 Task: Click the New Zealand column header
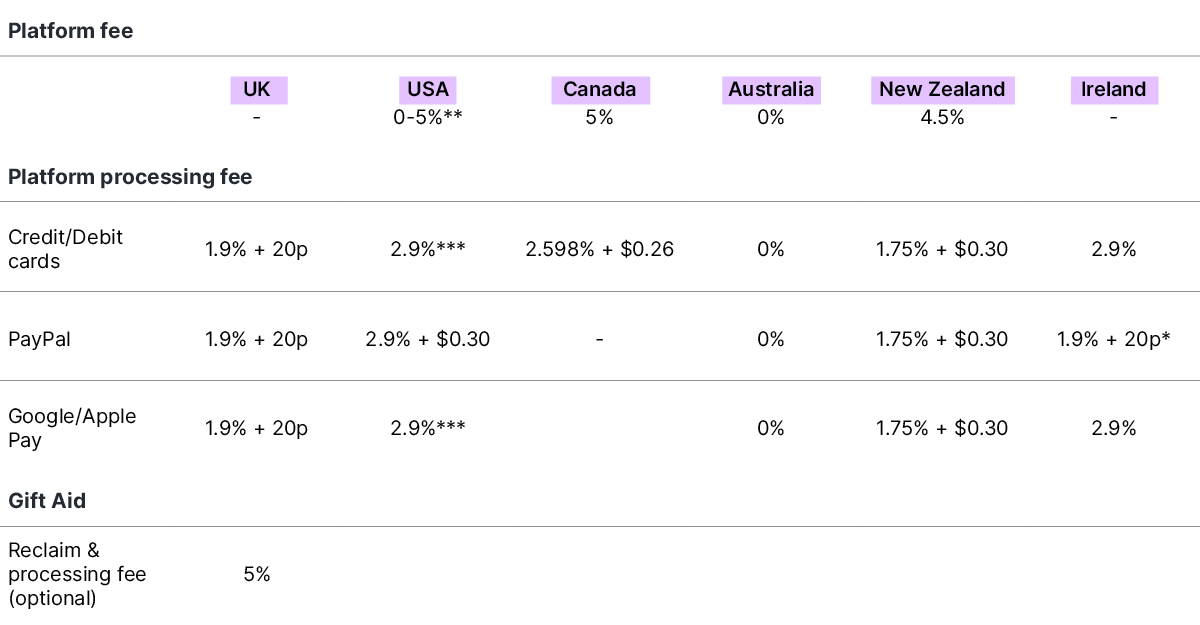[942, 89]
